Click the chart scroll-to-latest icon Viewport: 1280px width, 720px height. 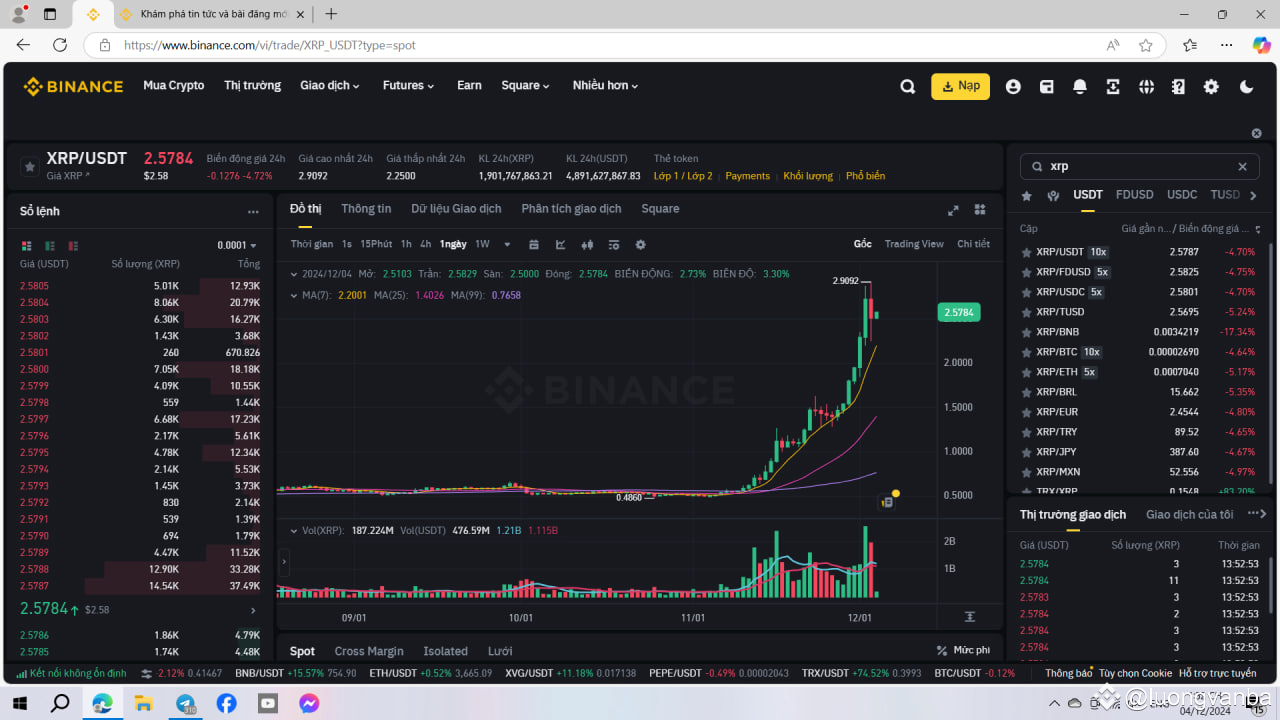[969, 617]
